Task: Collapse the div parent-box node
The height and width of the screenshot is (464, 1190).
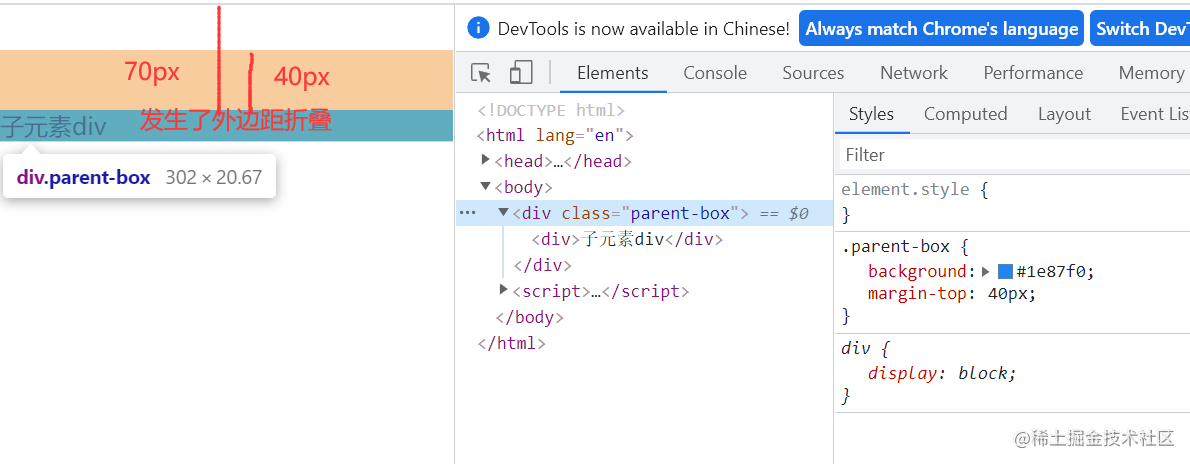Action: click(x=503, y=212)
